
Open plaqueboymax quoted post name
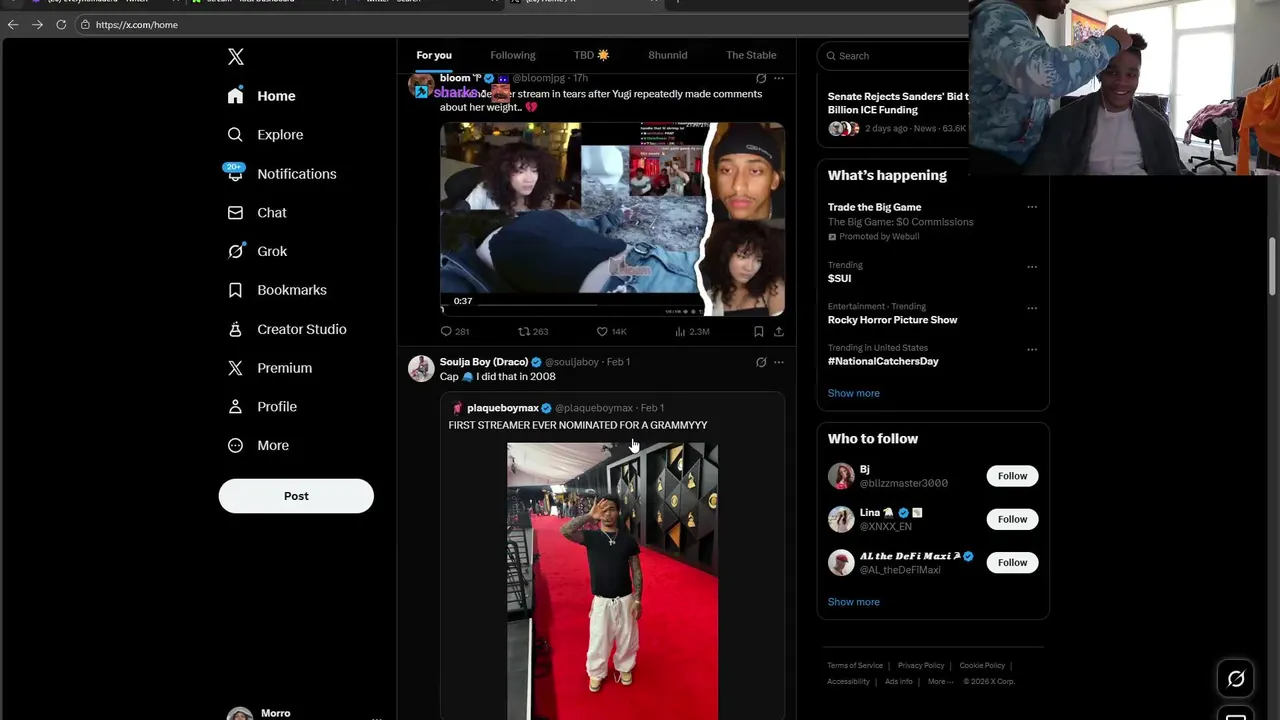(503, 408)
